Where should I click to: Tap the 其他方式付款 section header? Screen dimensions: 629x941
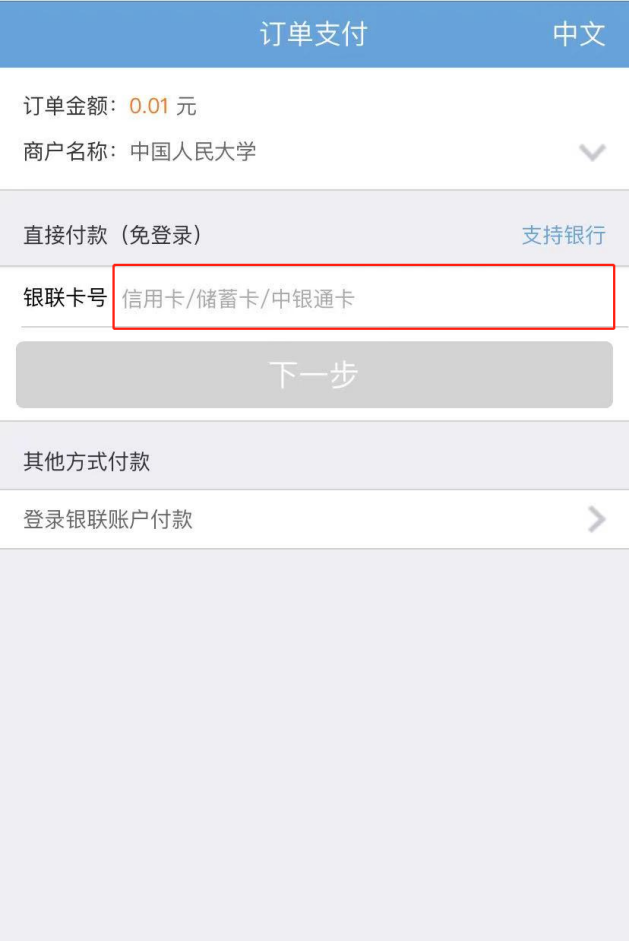point(86,461)
